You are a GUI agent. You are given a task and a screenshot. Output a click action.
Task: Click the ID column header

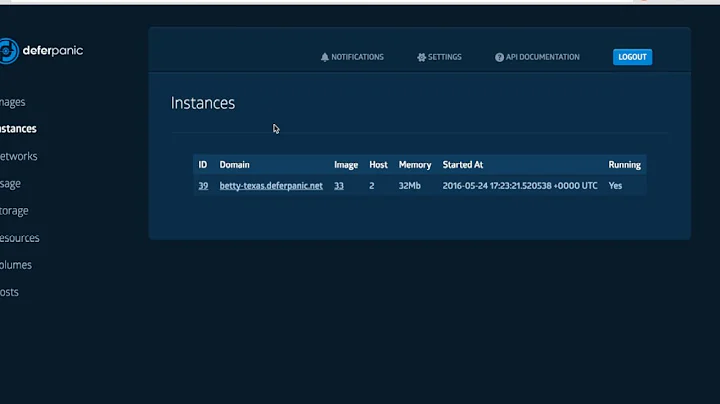(x=202, y=165)
